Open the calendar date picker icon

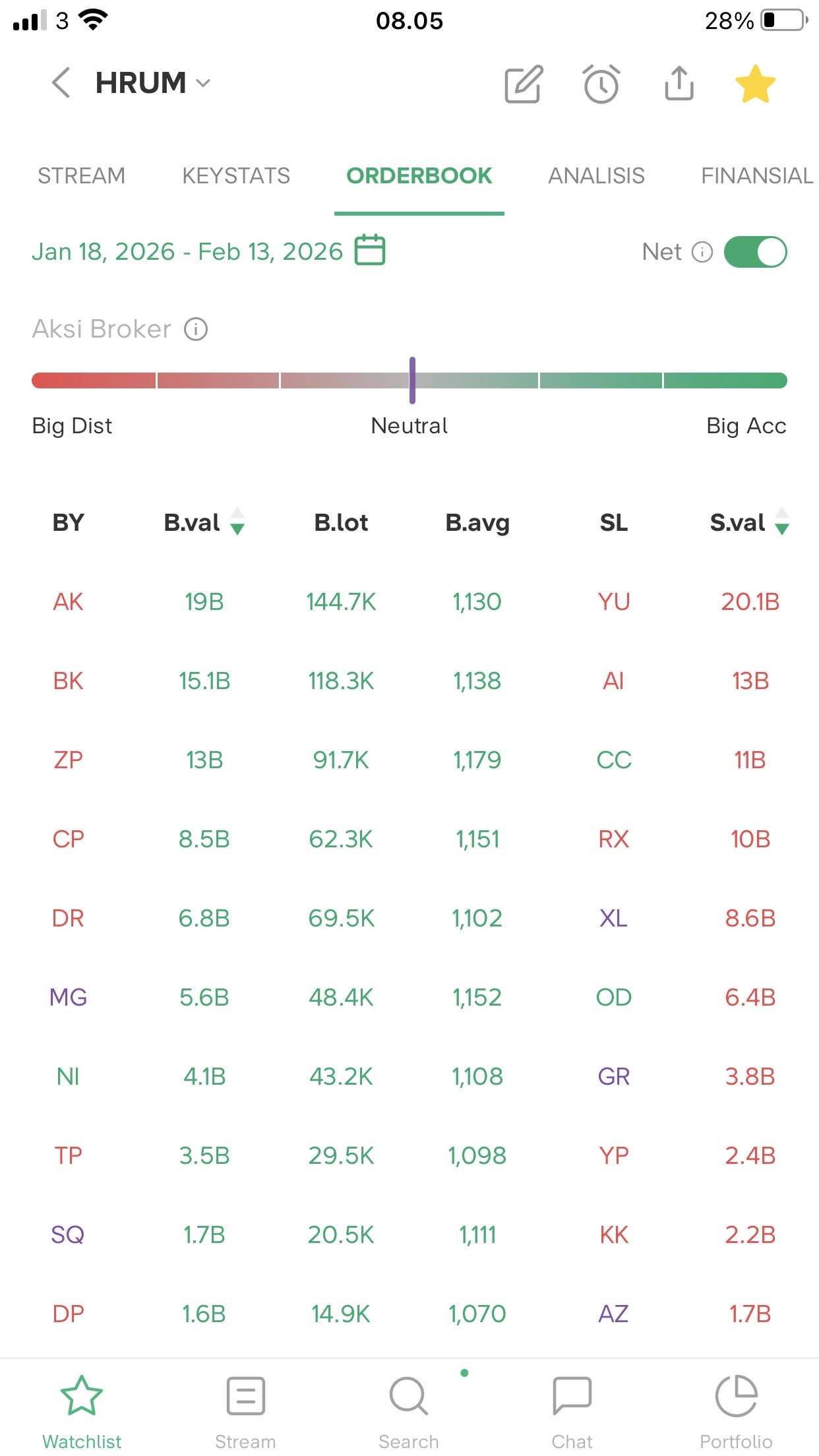370,251
